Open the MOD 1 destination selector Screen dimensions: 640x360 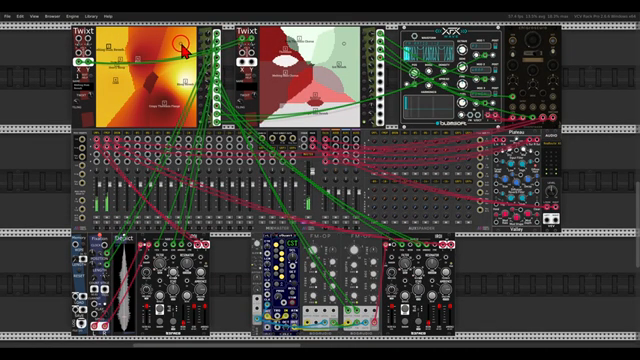click(x=480, y=47)
